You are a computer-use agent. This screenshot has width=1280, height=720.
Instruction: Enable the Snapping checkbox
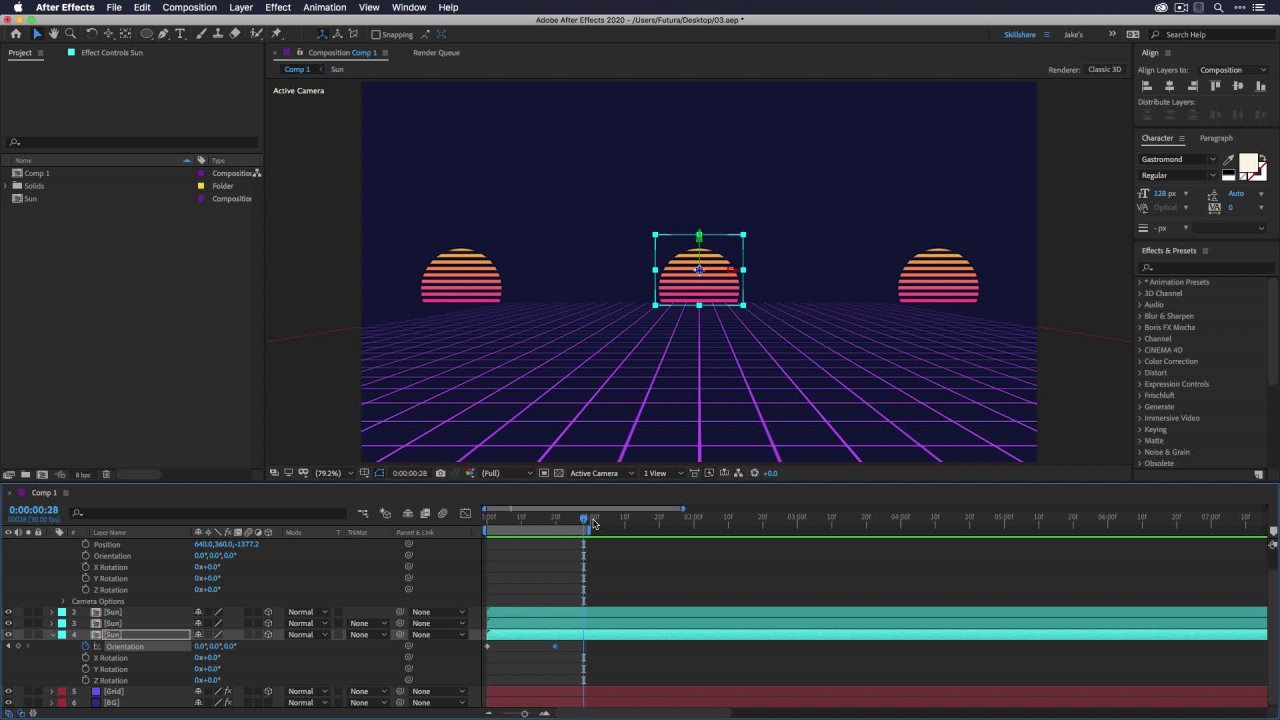coord(376,35)
